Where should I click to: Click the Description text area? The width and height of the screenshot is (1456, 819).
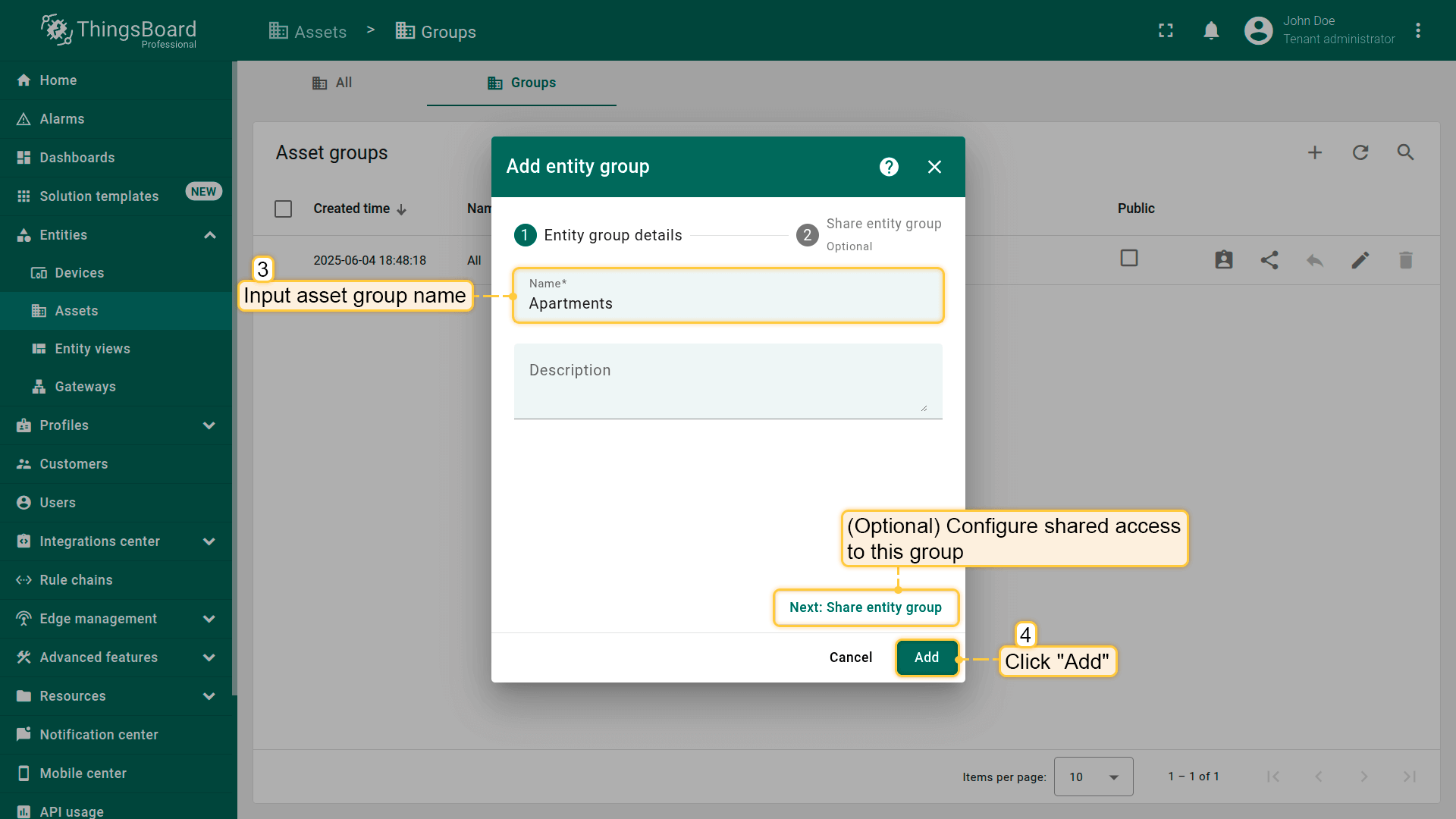727,381
